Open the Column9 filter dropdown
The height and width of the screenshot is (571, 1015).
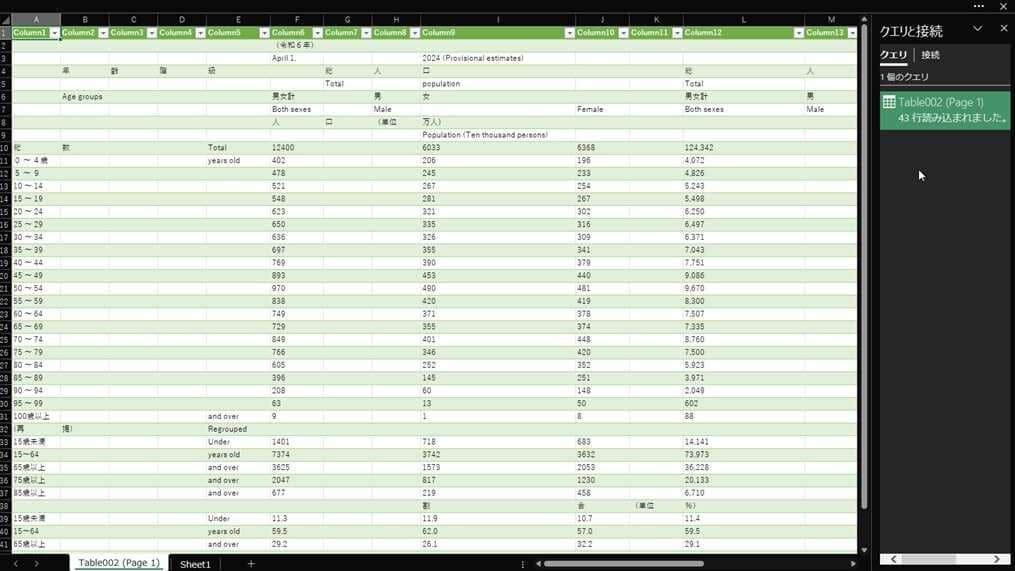click(x=568, y=33)
